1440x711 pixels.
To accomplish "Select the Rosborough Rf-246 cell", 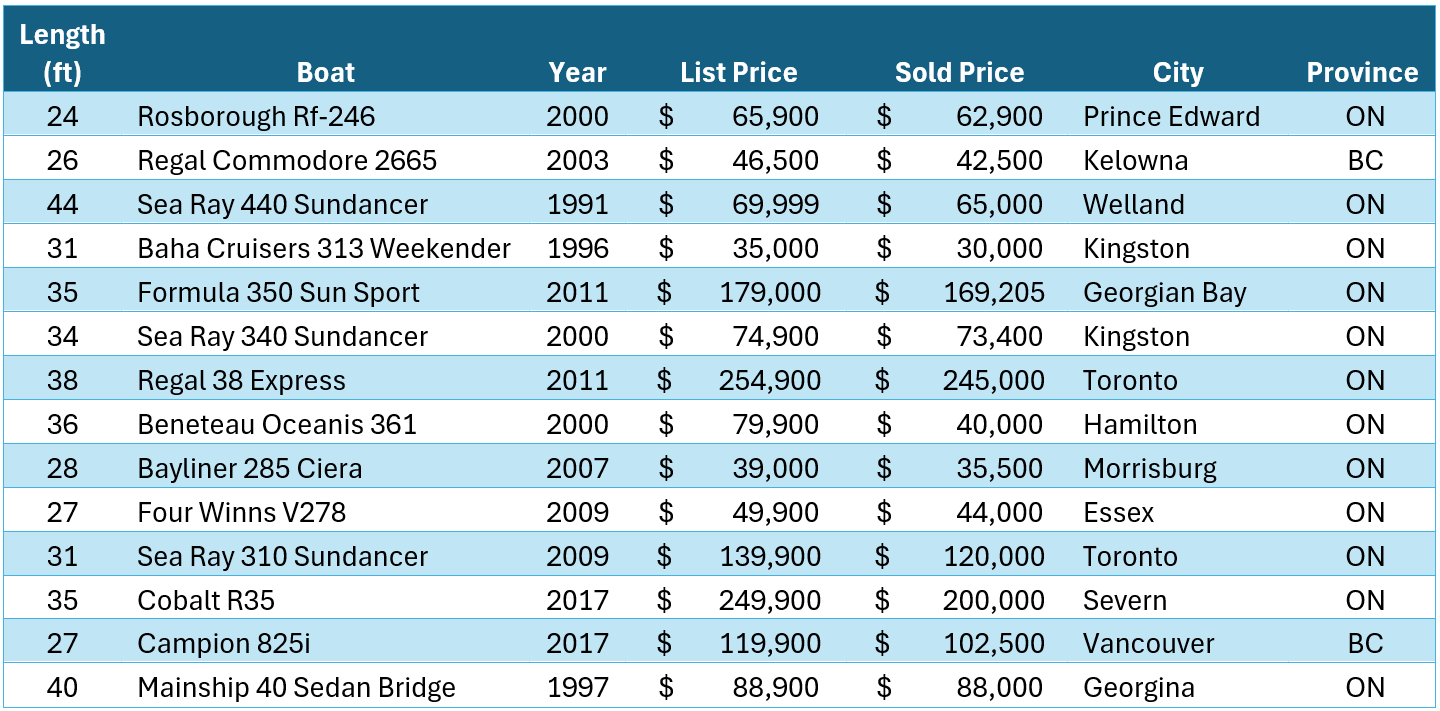I will tap(256, 117).
